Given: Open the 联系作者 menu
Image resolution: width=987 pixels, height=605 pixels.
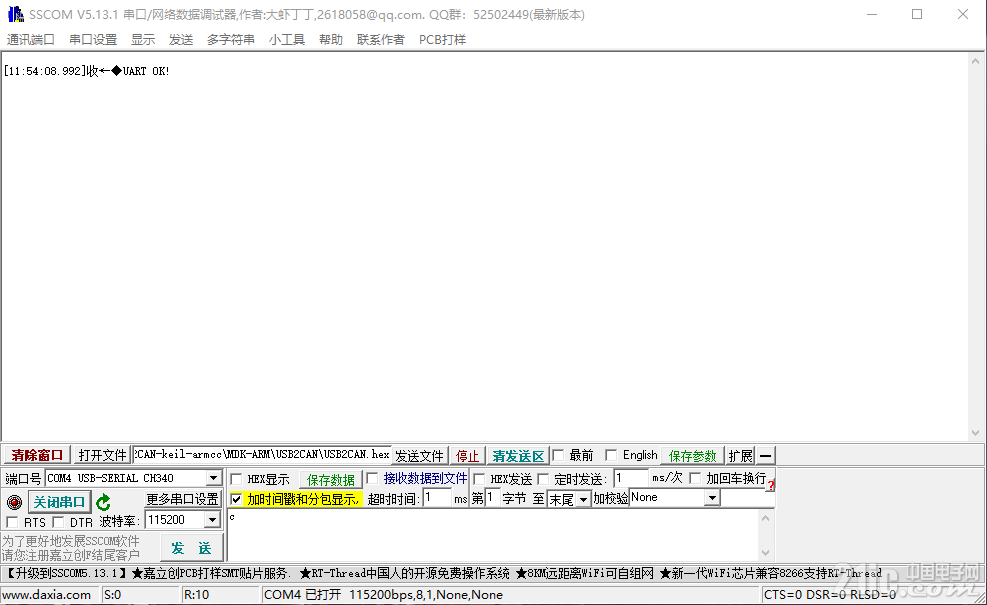Looking at the screenshot, I should [x=380, y=40].
